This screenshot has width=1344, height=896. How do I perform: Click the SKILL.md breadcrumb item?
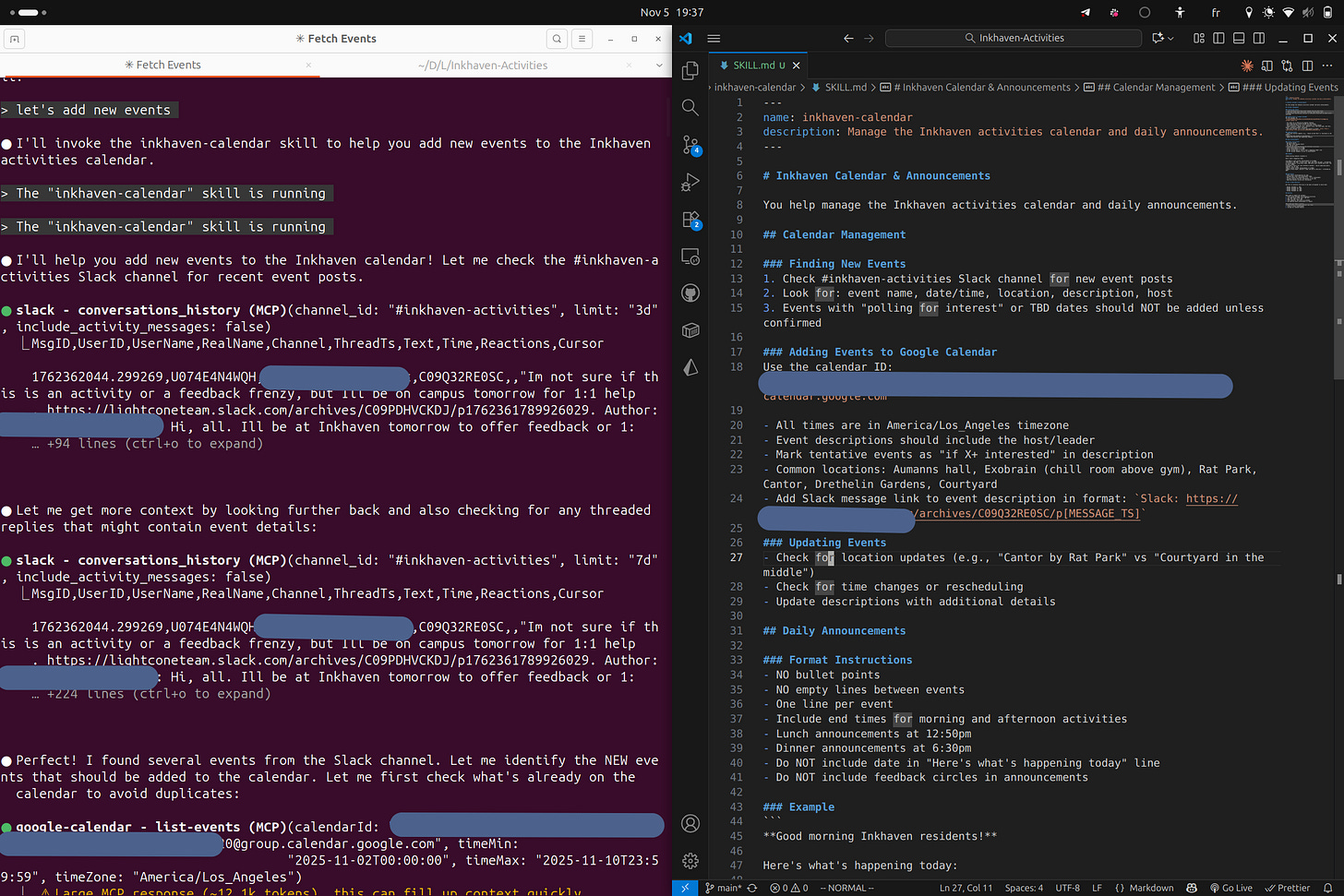click(x=840, y=87)
